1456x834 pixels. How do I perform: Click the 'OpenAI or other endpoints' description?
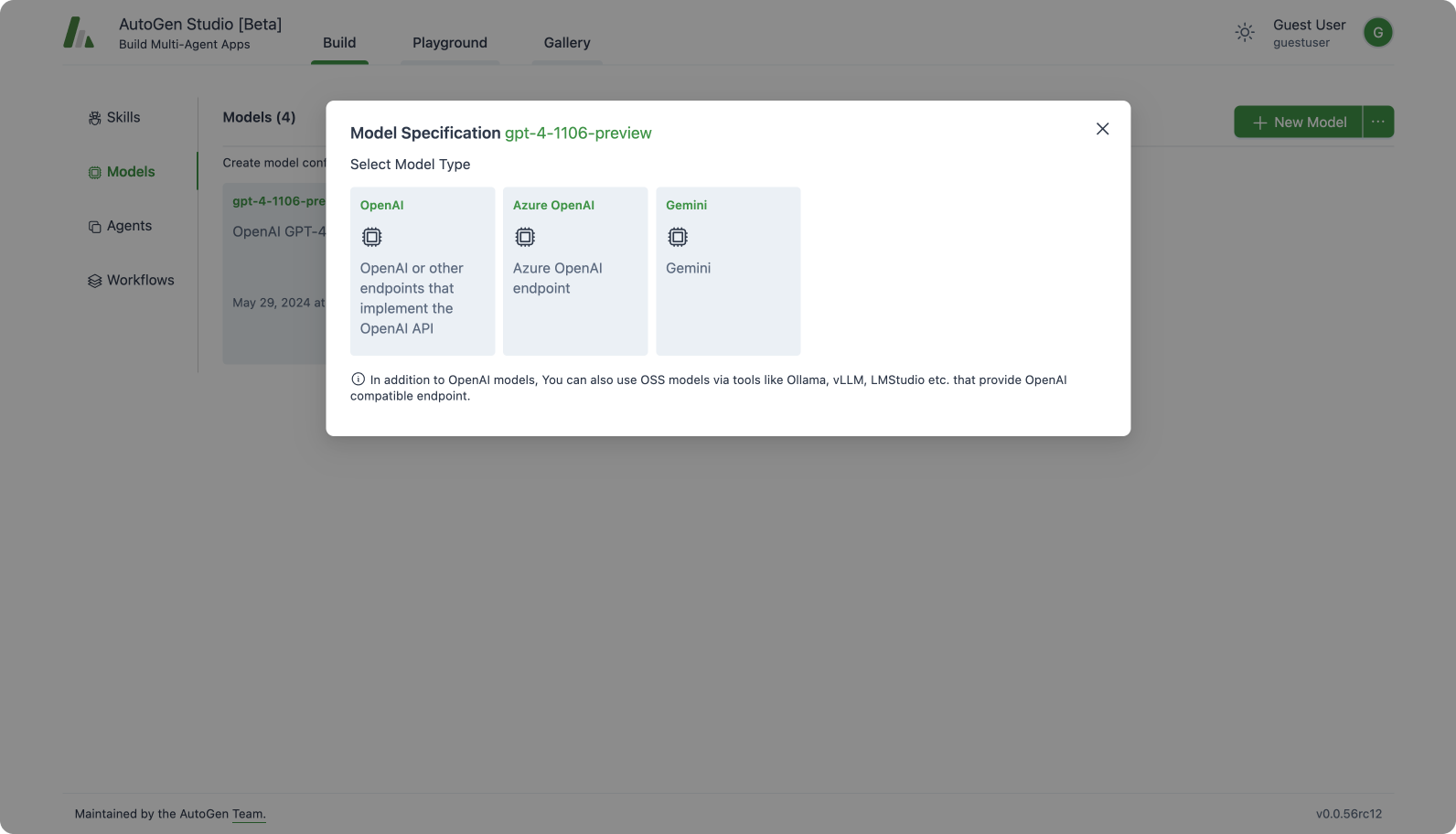click(412, 298)
